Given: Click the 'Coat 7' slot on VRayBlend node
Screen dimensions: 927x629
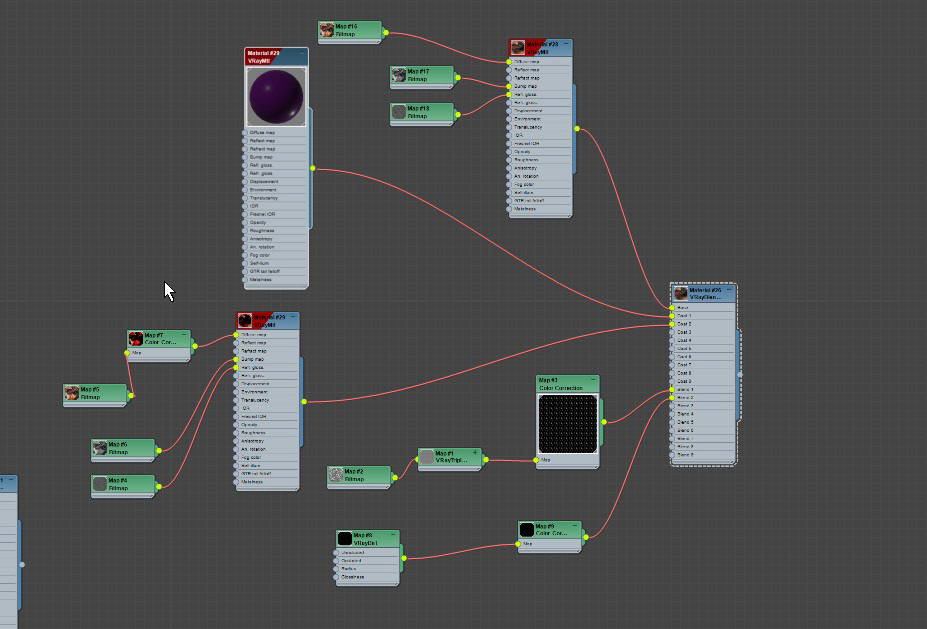Looking at the screenshot, I should 704,365.
